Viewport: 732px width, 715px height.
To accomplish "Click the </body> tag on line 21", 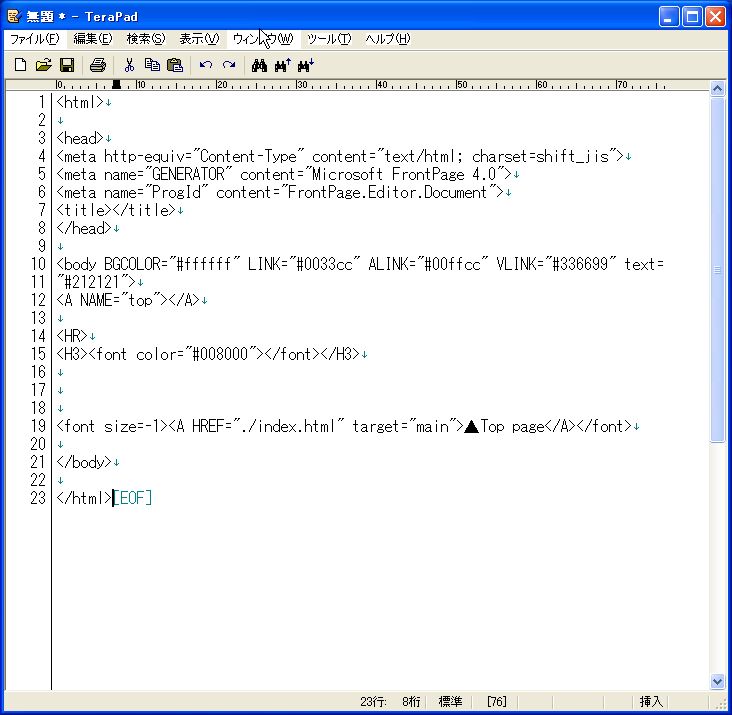I will [84, 462].
